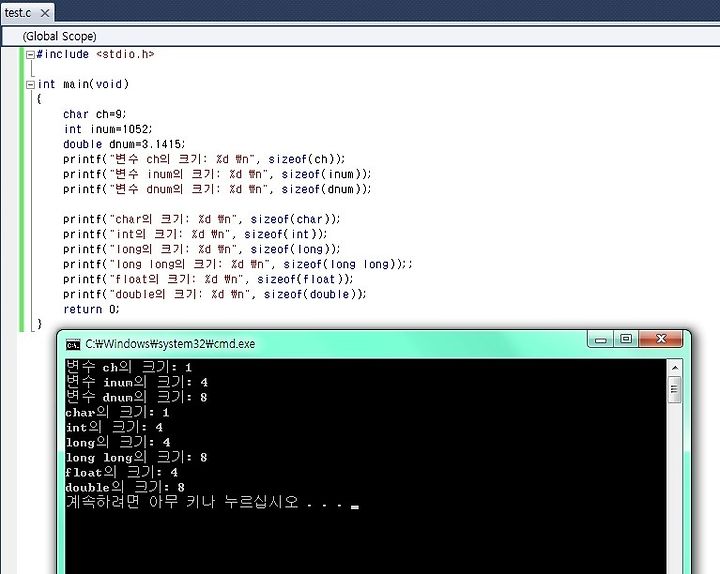Image resolution: width=720 pixels, height=574 pixels.
Task: Place cursor on the 'char ch=9;' line
Action: coord(95,114)
